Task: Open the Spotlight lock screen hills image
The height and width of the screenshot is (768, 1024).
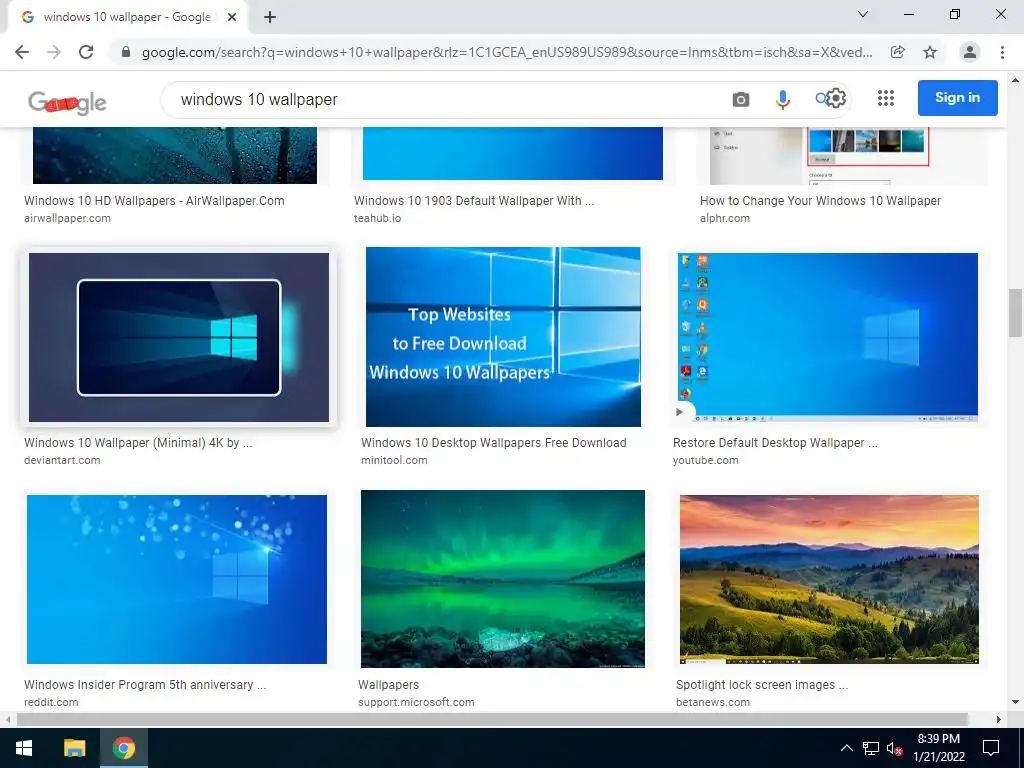Action: point(829,579)
